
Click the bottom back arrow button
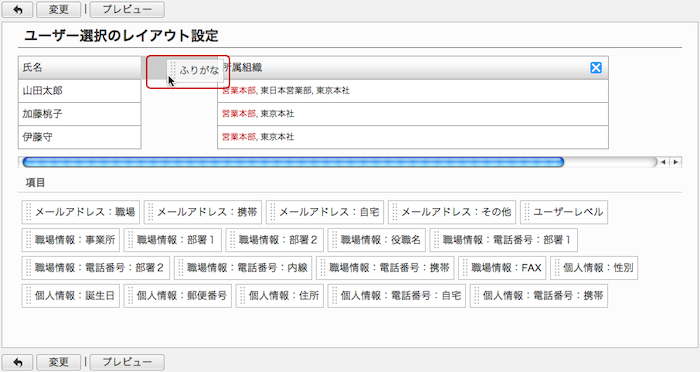pos(17,362)
